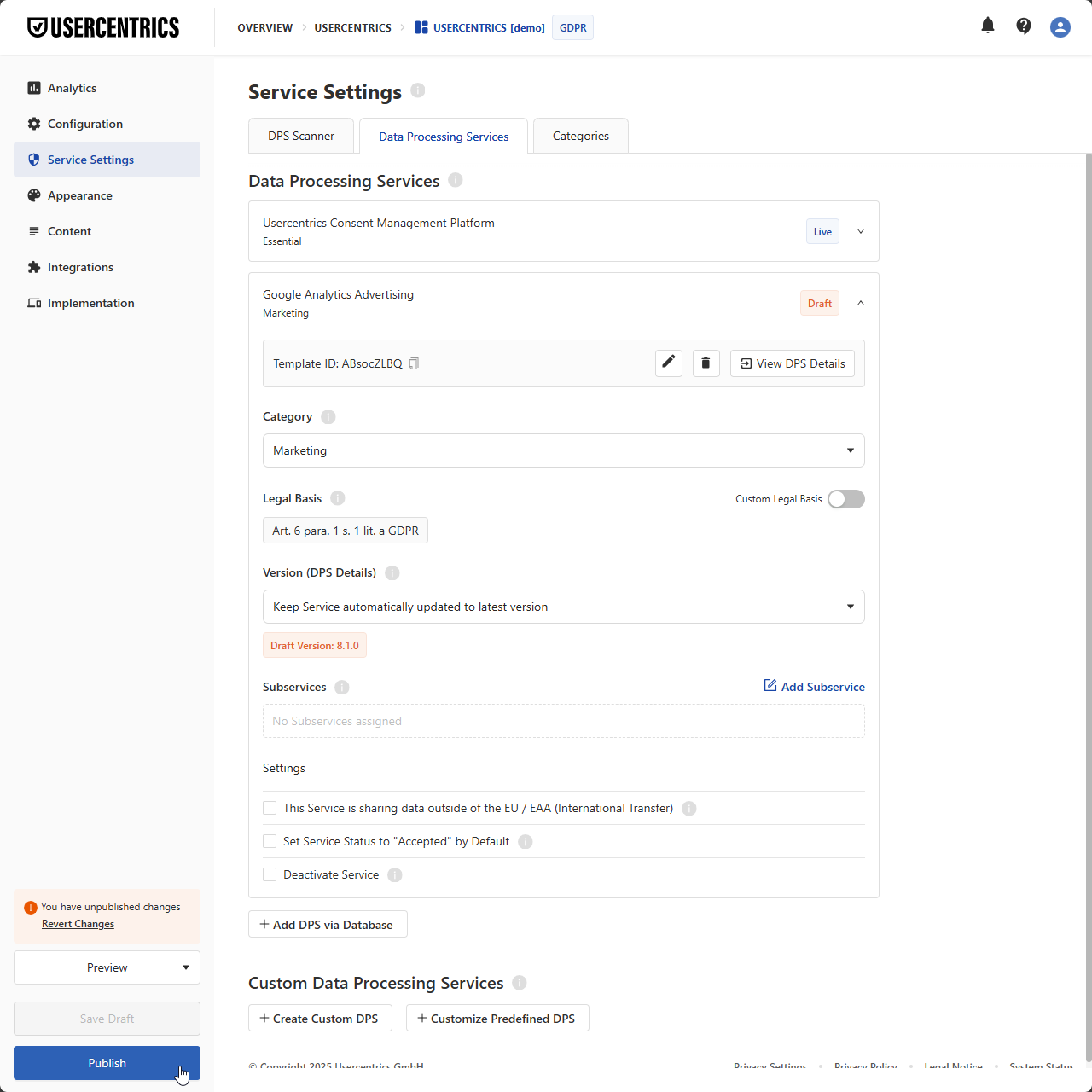Screen dimensions: 1092x1092
Task: Open the Version auto-update dropdown
Action: (x=563, y=607)
